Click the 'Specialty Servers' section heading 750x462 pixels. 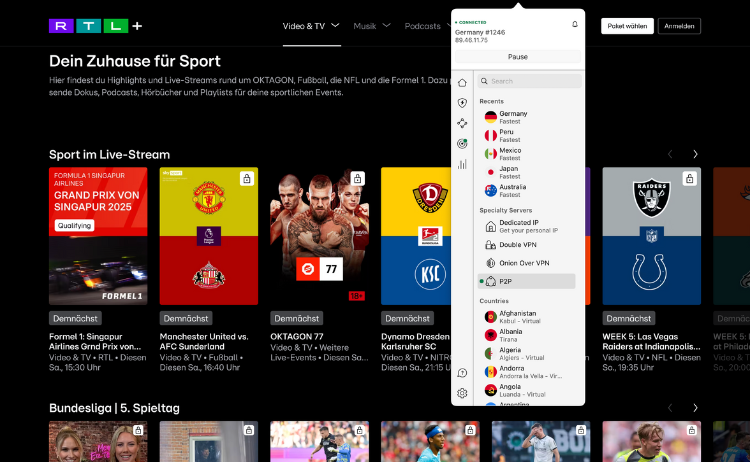click(x=506, y=210)
